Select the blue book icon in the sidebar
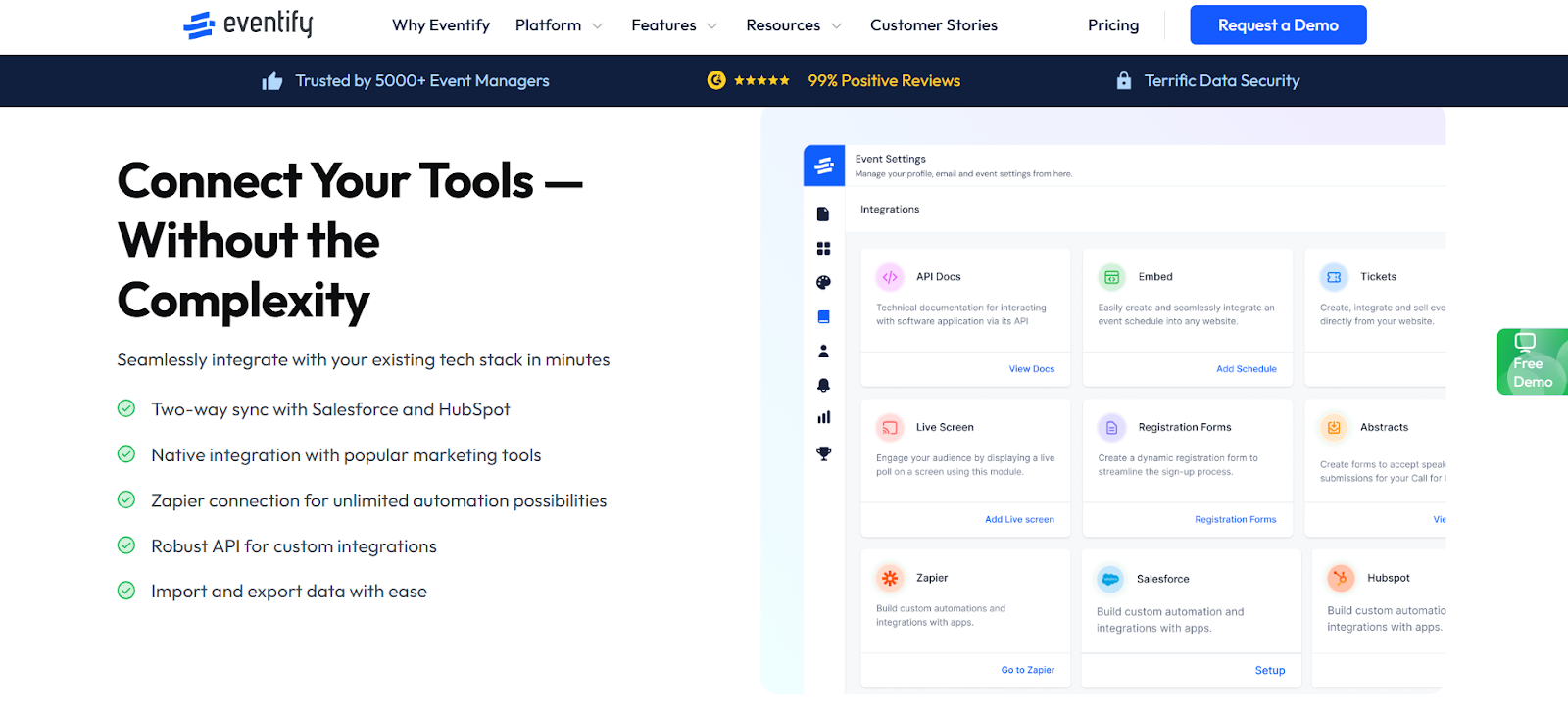 823,317
